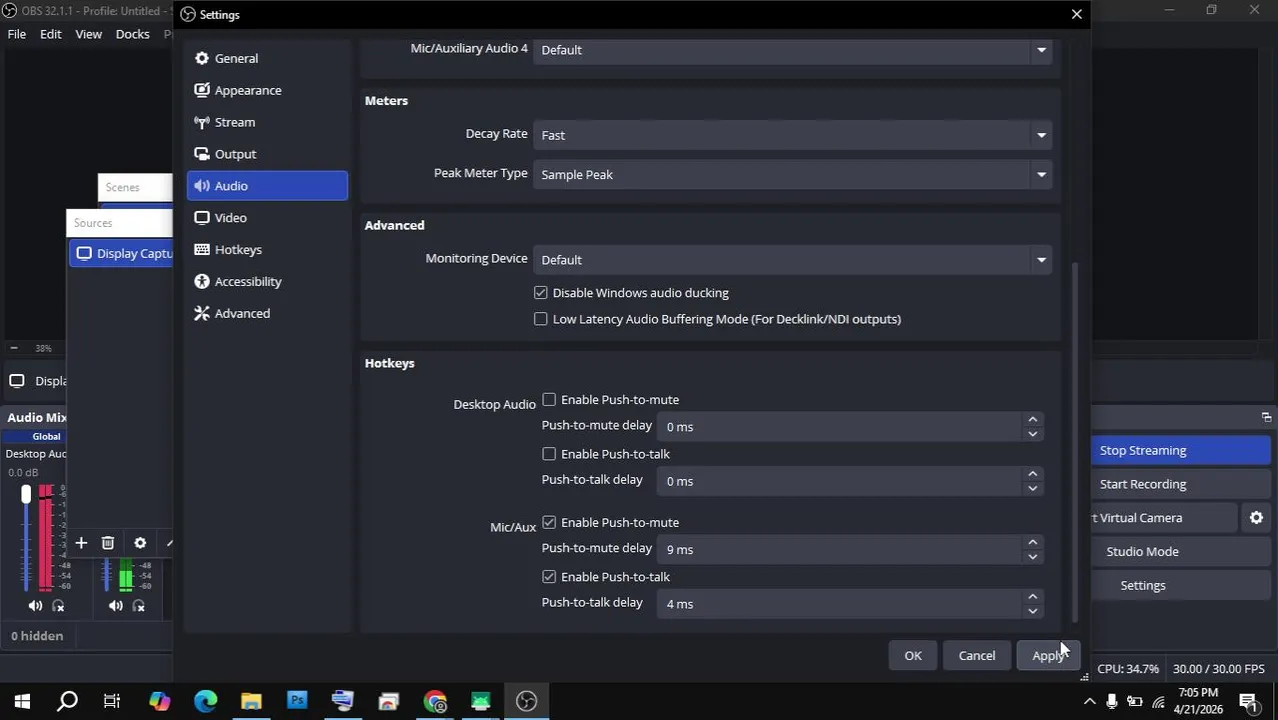This screenshot has width=1278, height=720.
Task: Increase Mic/Aux push-to-mute delay
Action: tap(1032, 543)
